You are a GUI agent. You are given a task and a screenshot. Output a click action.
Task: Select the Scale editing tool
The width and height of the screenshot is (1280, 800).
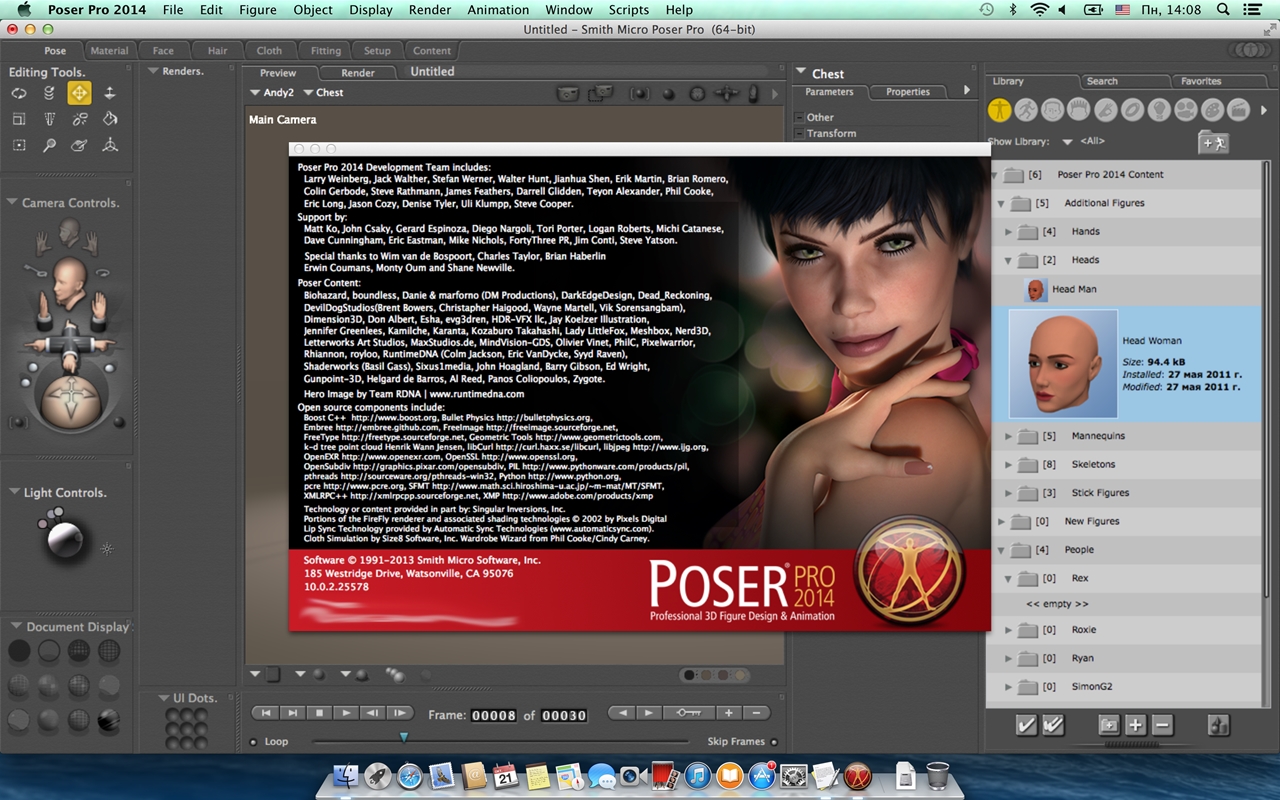pyautogui.click(x=19, y=119)
